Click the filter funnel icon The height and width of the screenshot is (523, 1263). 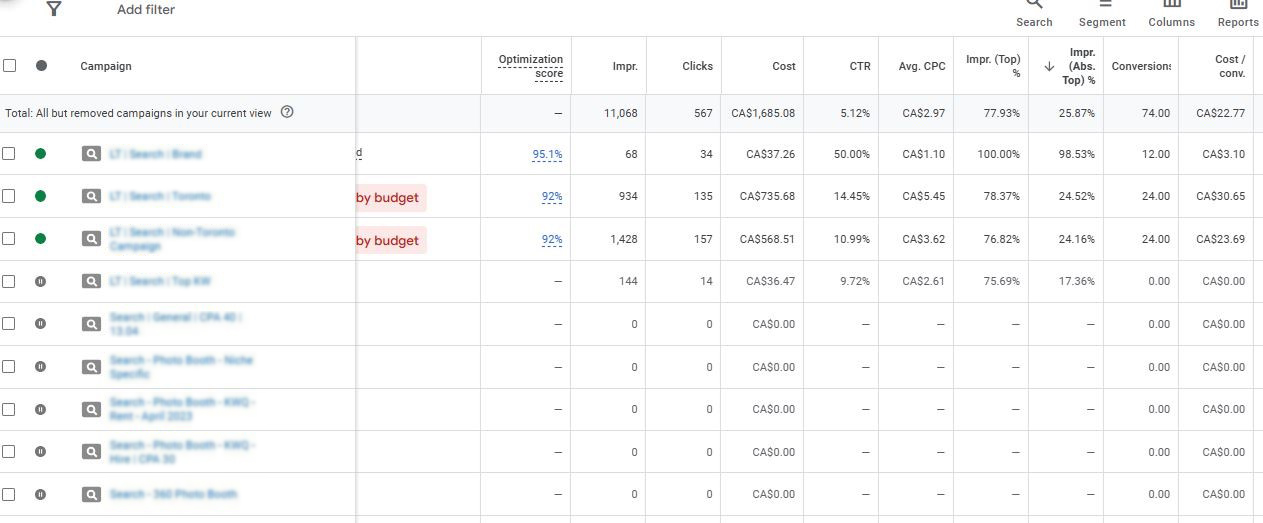54,9
